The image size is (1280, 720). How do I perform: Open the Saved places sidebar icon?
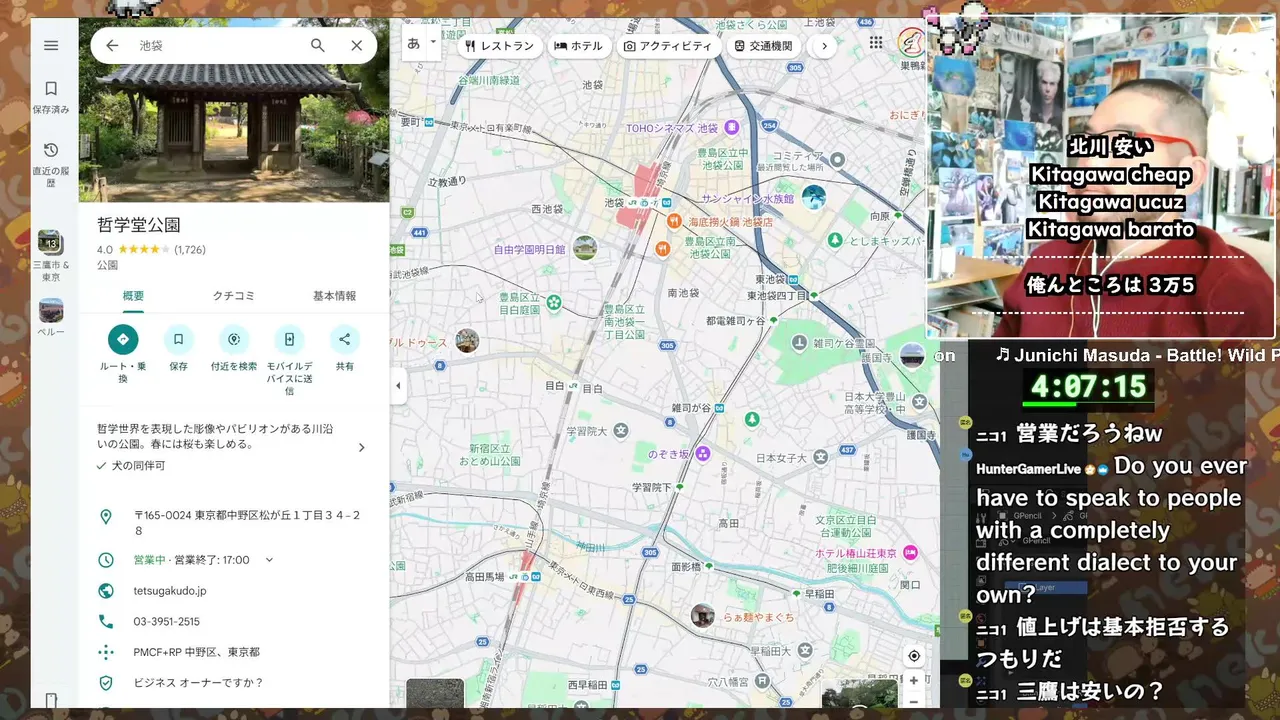click(51, 96)
